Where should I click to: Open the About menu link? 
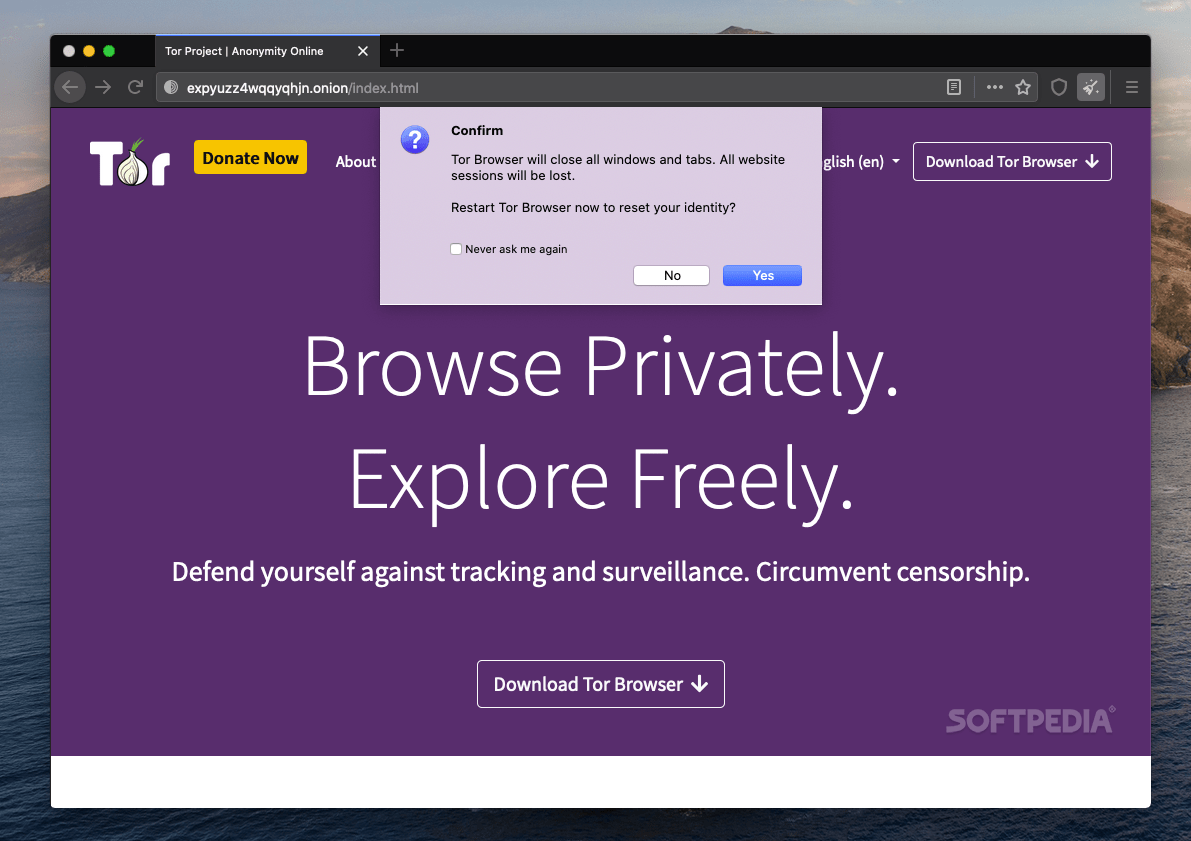(x=355, y=162)
